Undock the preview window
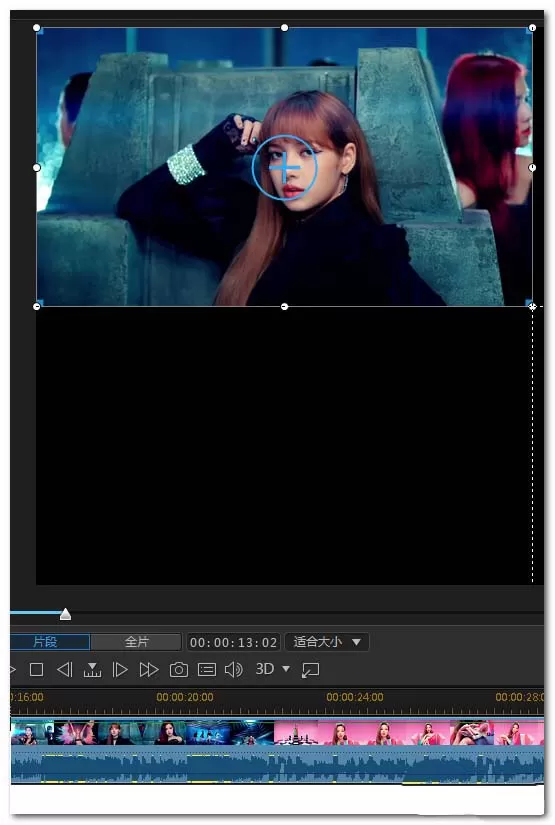Screen dimensions: 555x825 [310, 670]
